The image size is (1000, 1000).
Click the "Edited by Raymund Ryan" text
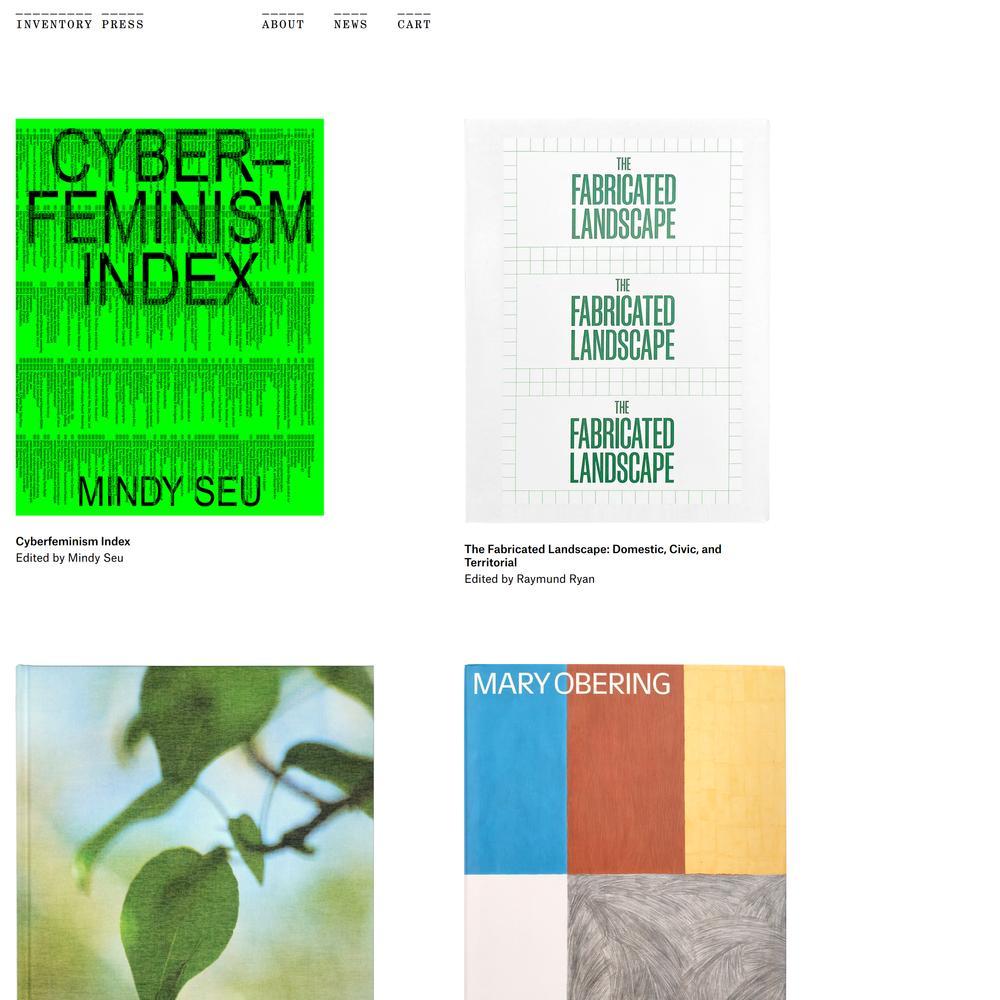pos(529,579)
